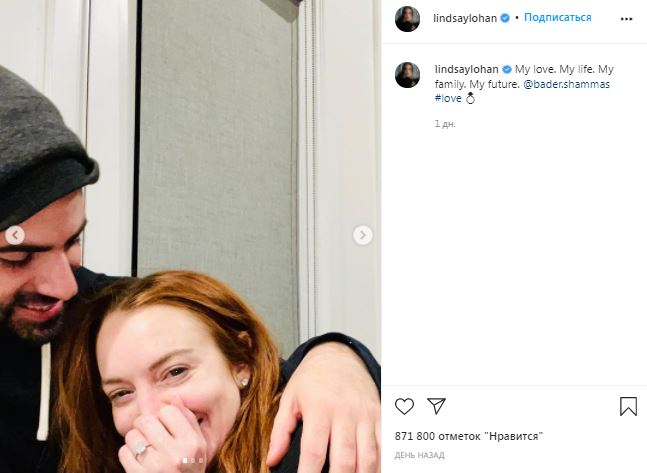
Task: Open the @bader.shammas mention link
Action: pyautogui.click(x=566, y=84)
